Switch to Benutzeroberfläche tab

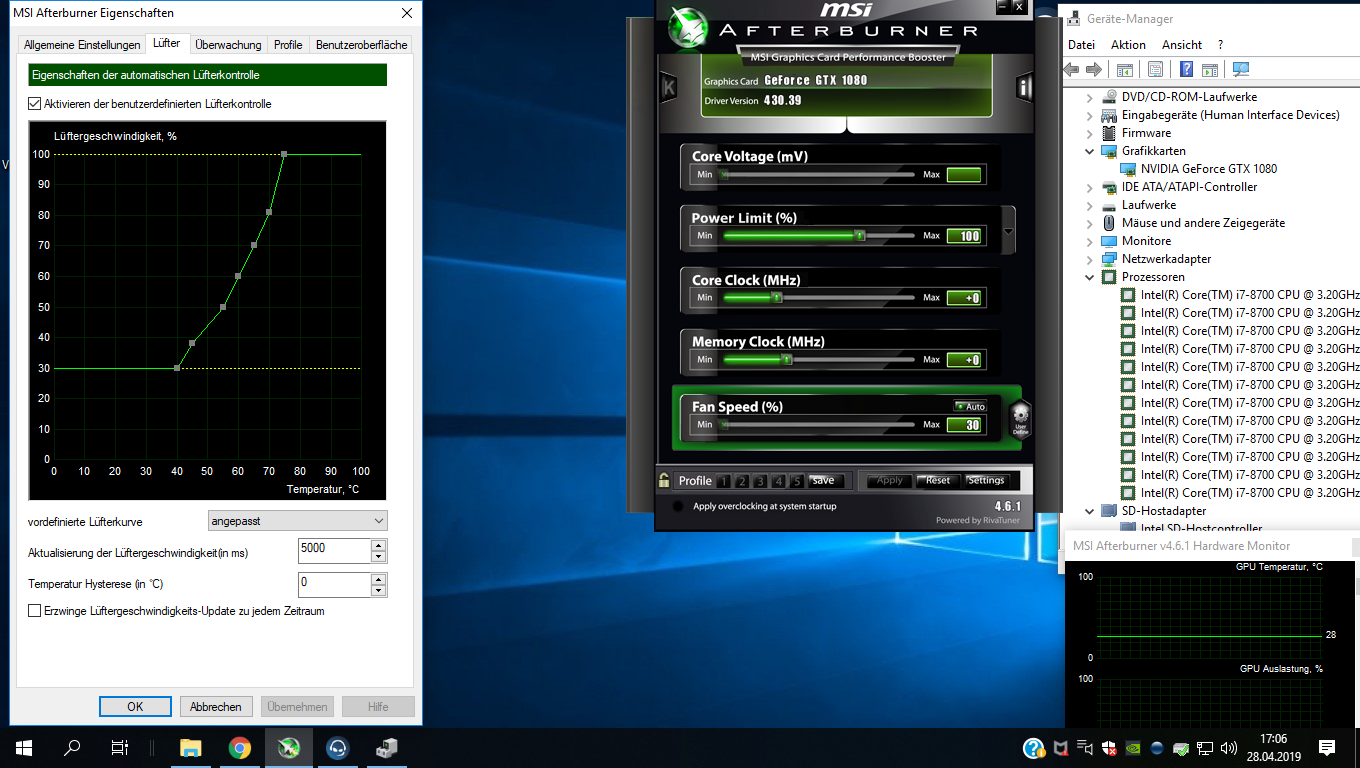(361, 45)
